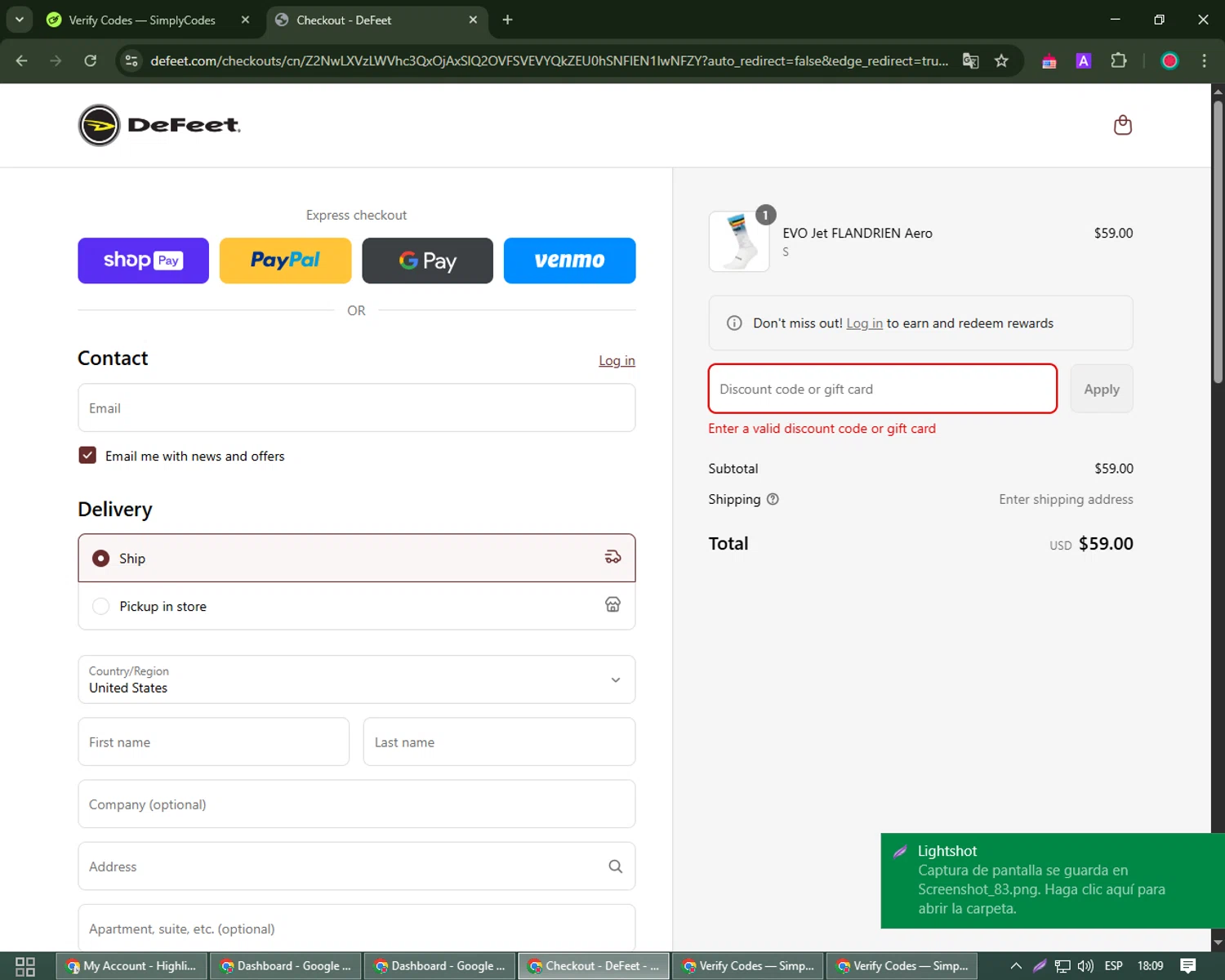The width and height of the screenshot is (1225, 980).
Task: Open the shopping bag cart icon
Action: click(x=1123, y=125)
